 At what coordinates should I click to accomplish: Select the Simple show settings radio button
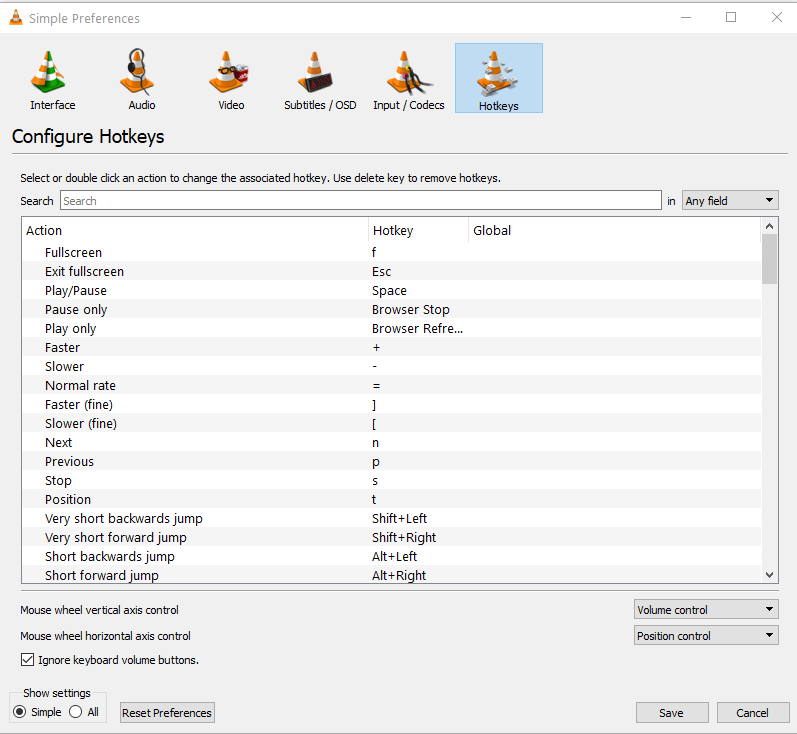19,712
